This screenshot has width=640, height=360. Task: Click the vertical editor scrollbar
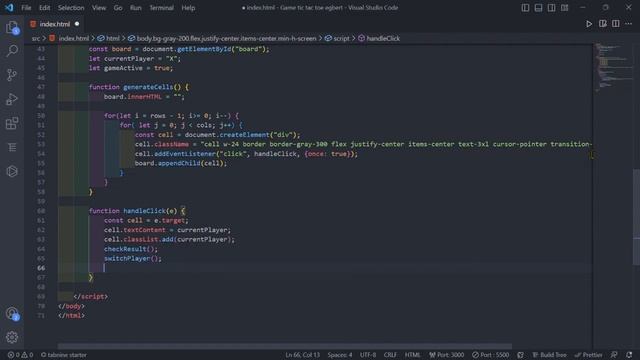click(x=636, y=216)
